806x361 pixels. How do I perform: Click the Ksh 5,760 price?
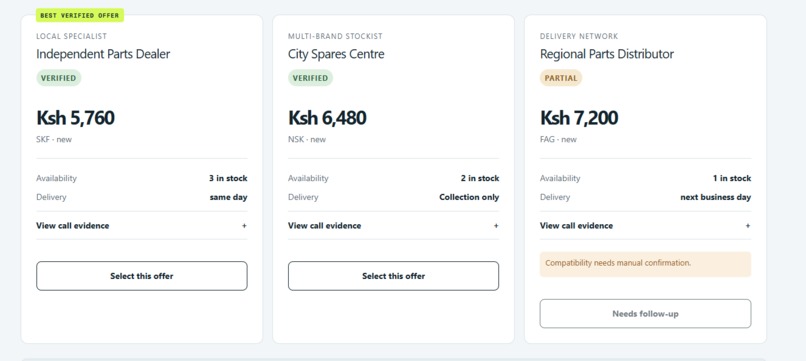75,118
